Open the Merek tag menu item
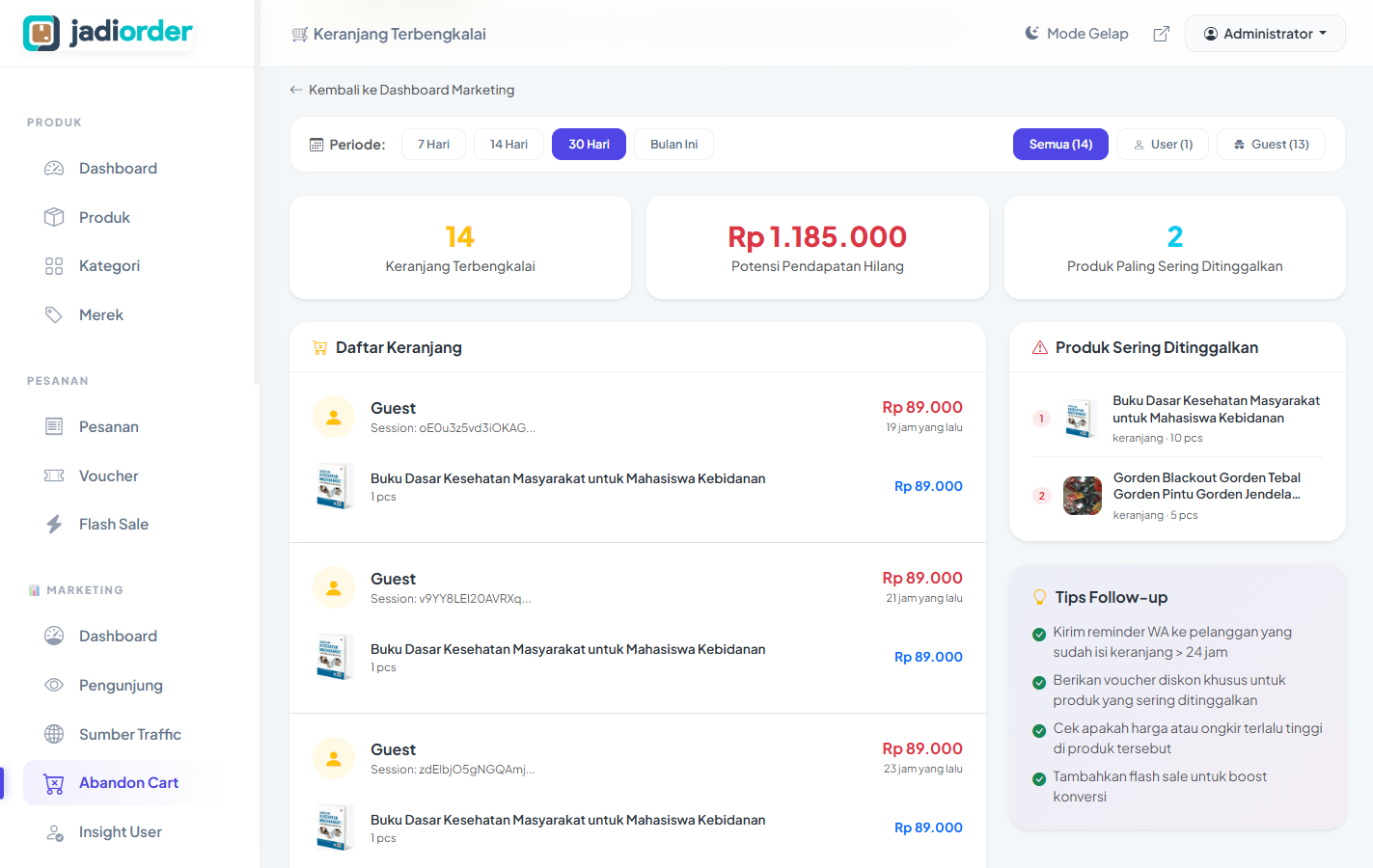The height and width of the screenshot is (868, 1373). 100,315
